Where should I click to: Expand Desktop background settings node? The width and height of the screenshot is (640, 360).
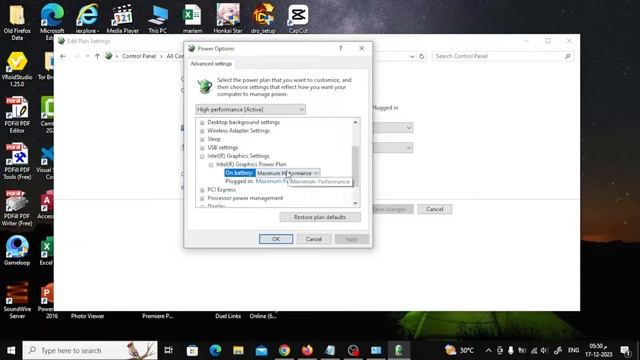[x=202, y=122]
